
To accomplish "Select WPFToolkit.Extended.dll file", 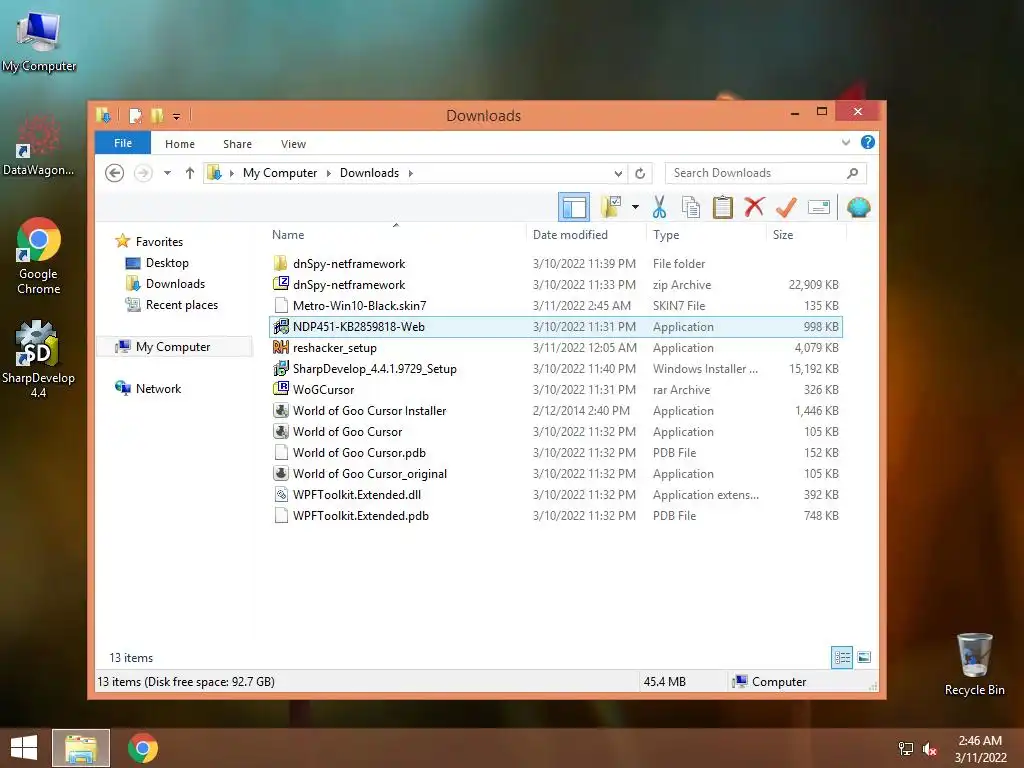I will click(x=556, y=494).
